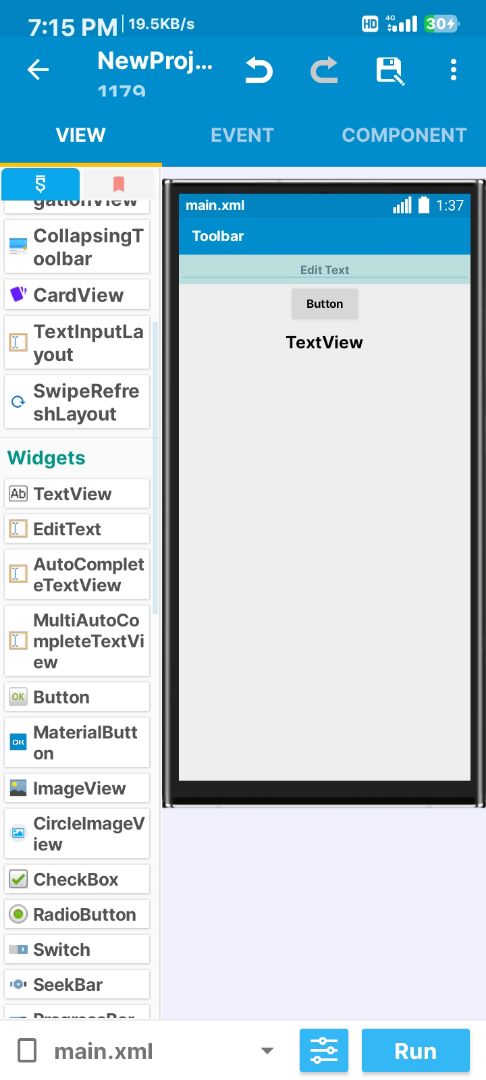Open the layout properties sliders button
This screenshot has width=486, height=1080.
pos(324,1051)
